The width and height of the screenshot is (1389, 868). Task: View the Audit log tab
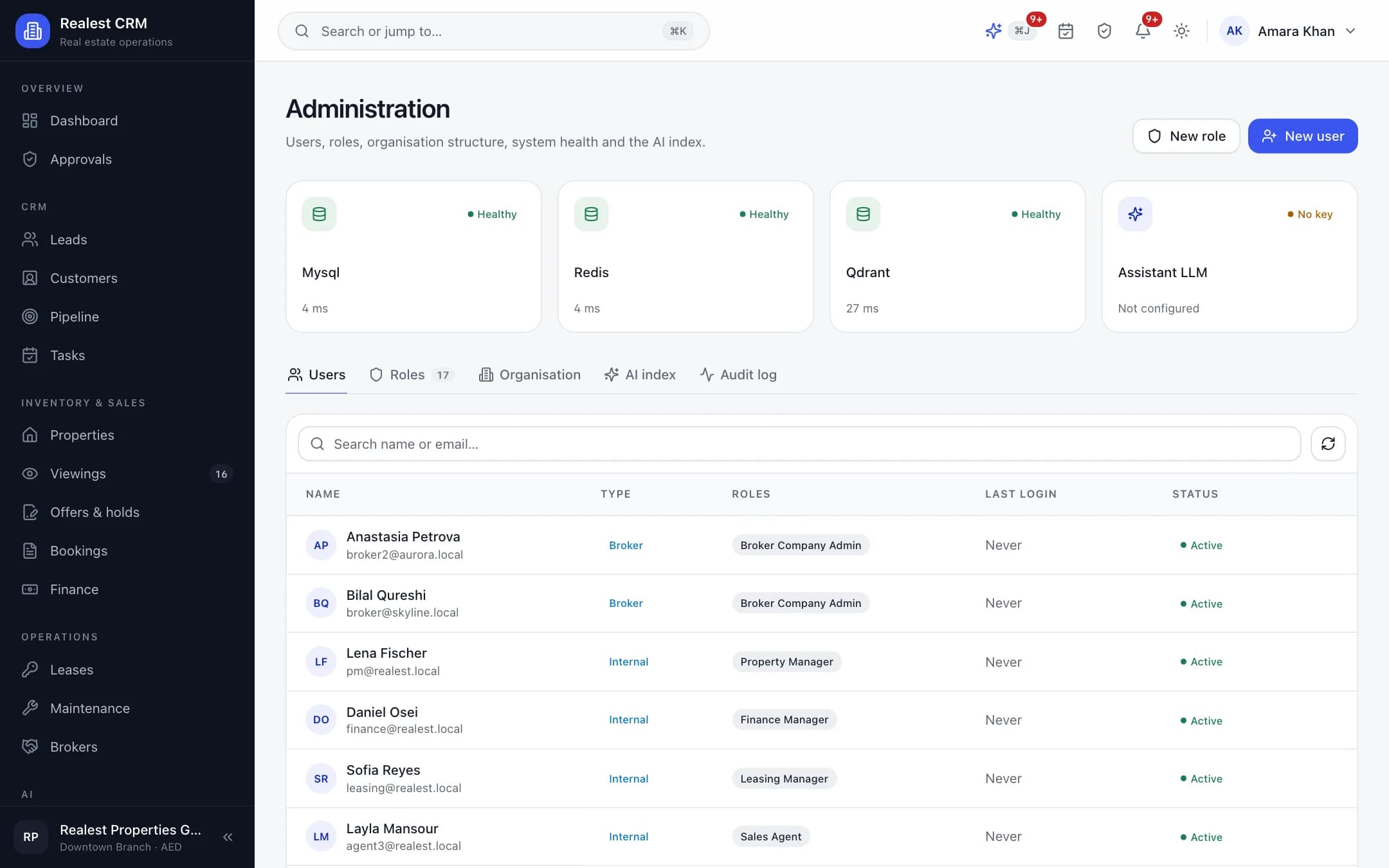738,375
